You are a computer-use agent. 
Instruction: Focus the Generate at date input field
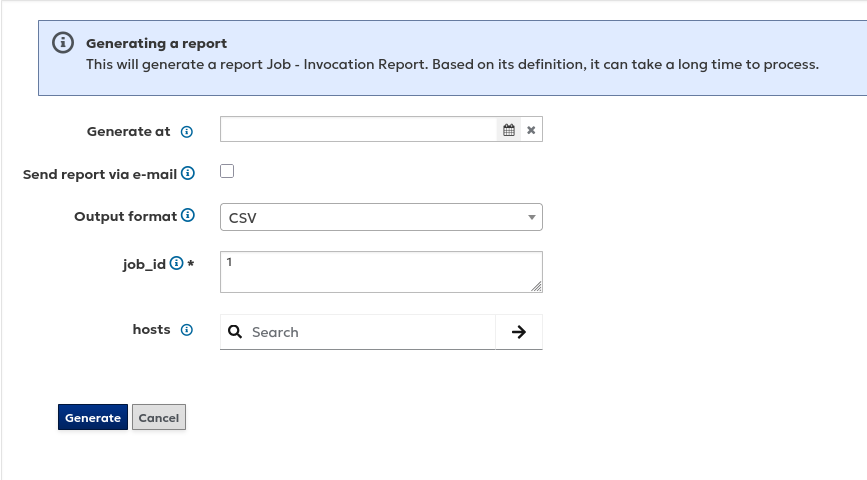click(358, 130)
